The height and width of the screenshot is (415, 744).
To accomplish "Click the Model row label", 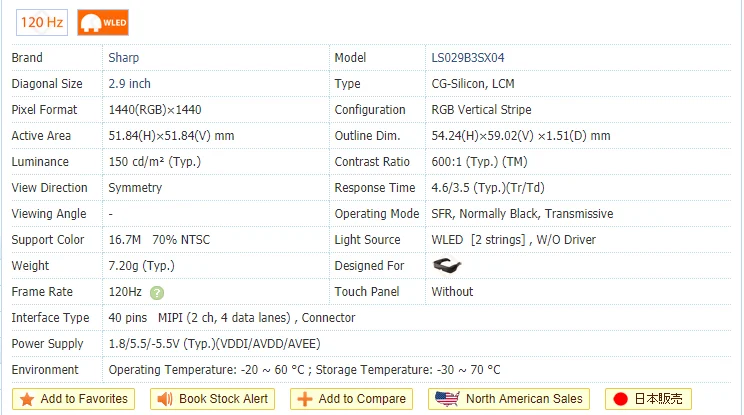I will pyautogui.click(x=350, y=58).
